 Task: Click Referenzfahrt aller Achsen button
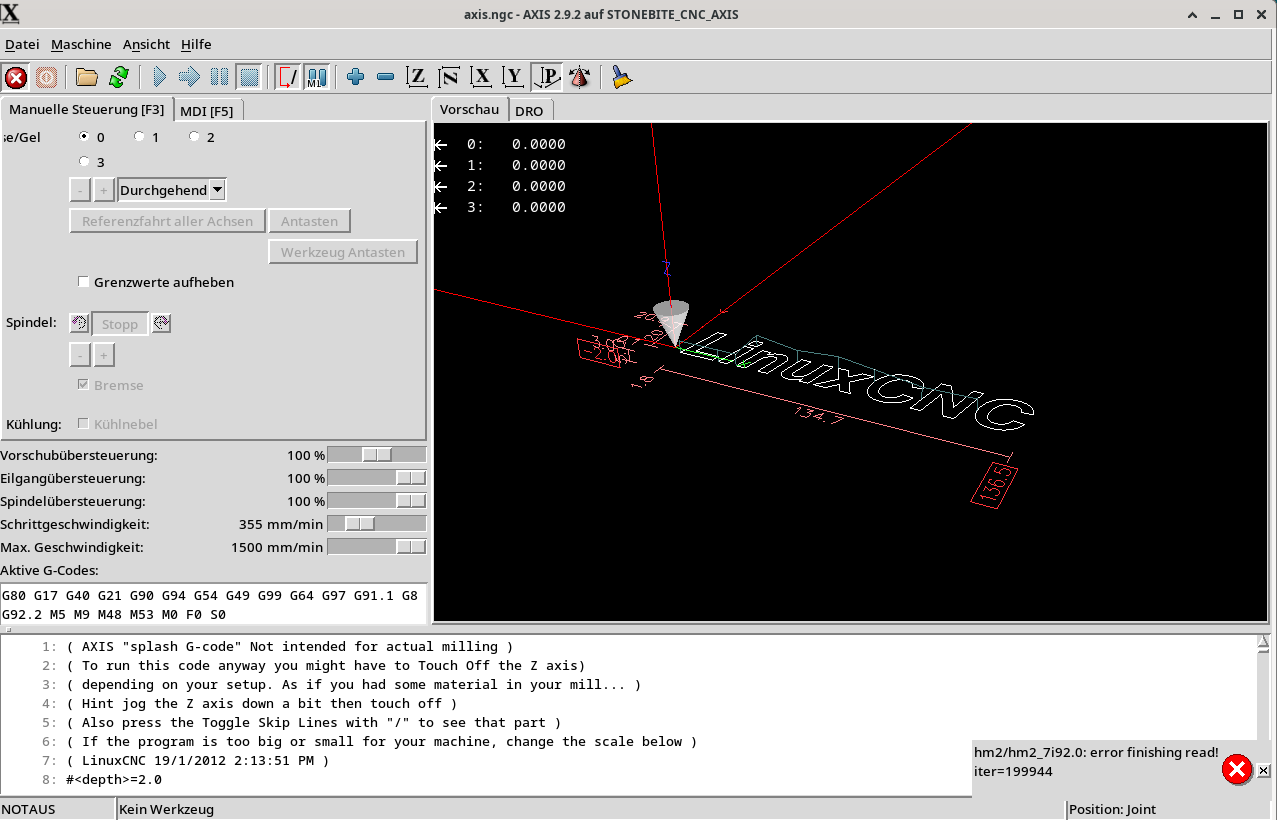[x=168, y=221]
